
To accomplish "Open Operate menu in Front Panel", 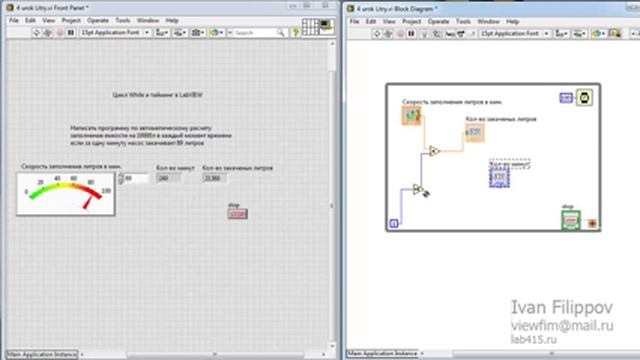I will click(98, 20).
